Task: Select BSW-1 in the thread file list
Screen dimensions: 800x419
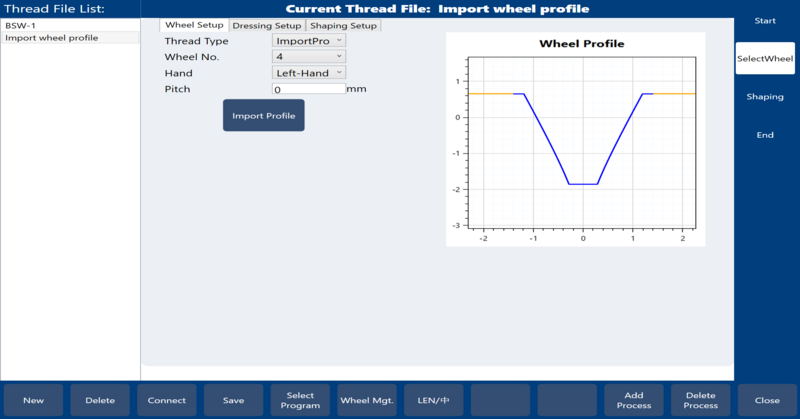Action: click(x=70, y=25)
